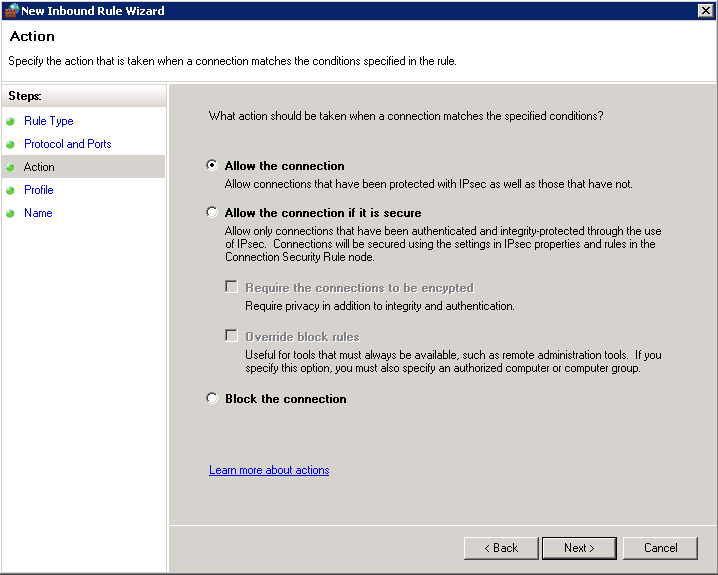Click Next to continue wizard
The height and width of the screenshot is (575, 718).
point(579,548)
